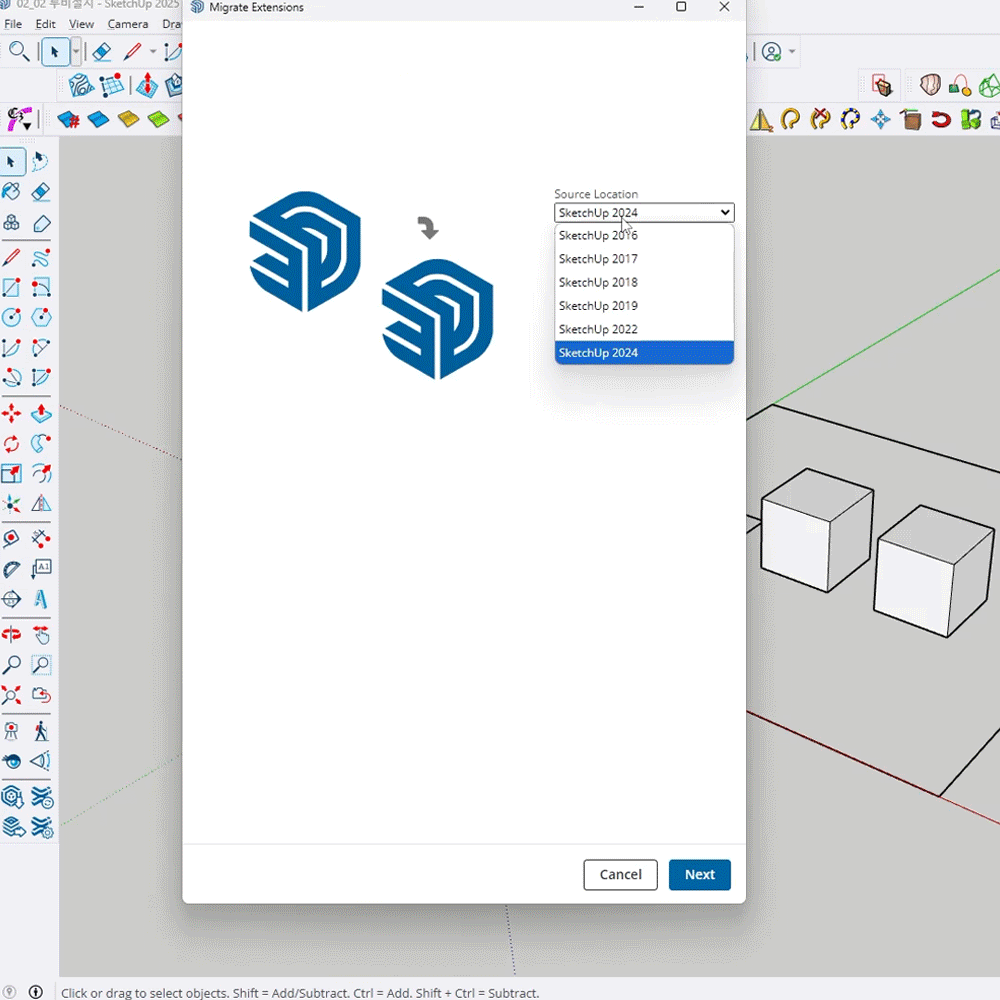Viewport: 1000px width, 1000px height.
Task: Select the Paint Bucket tool
Action: pos(11,191)
